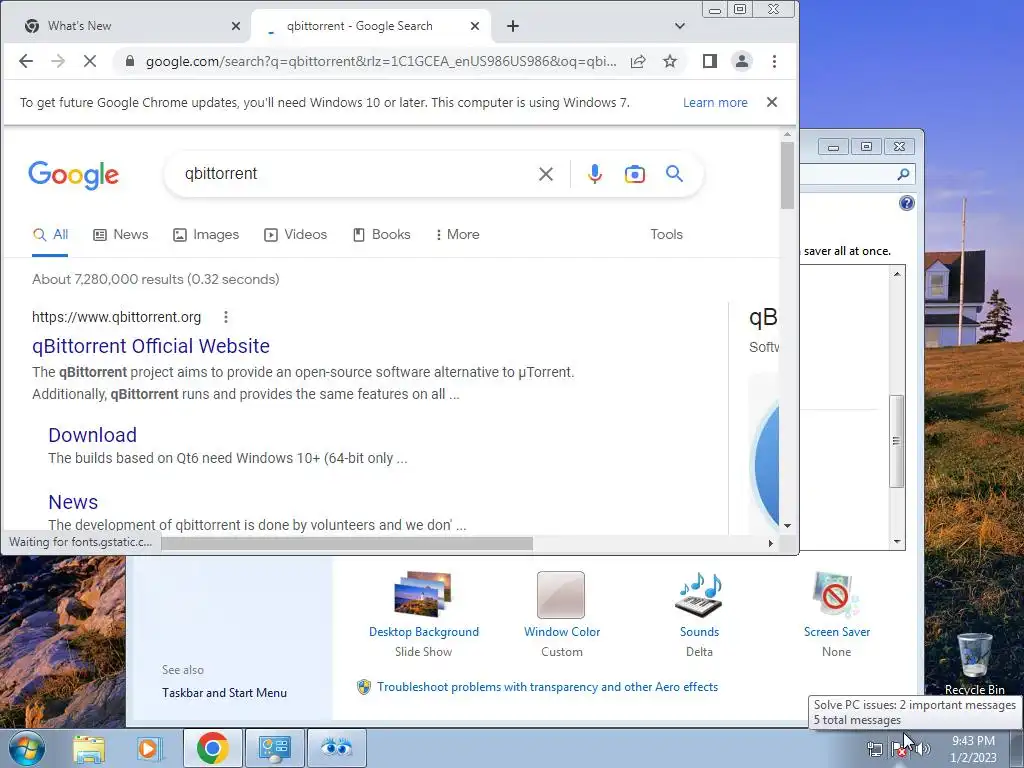
Task: Open Help in Personalization window
Action: coord(907,203)
